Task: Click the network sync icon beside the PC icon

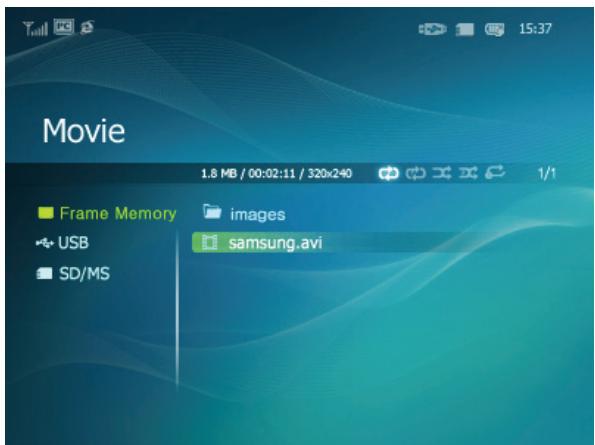Action: [x=87, y=28]
